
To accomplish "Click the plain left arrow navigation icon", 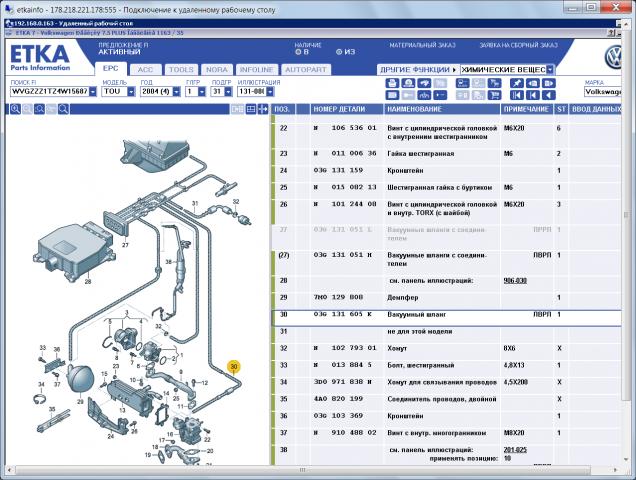I will [x=548, y=95].
